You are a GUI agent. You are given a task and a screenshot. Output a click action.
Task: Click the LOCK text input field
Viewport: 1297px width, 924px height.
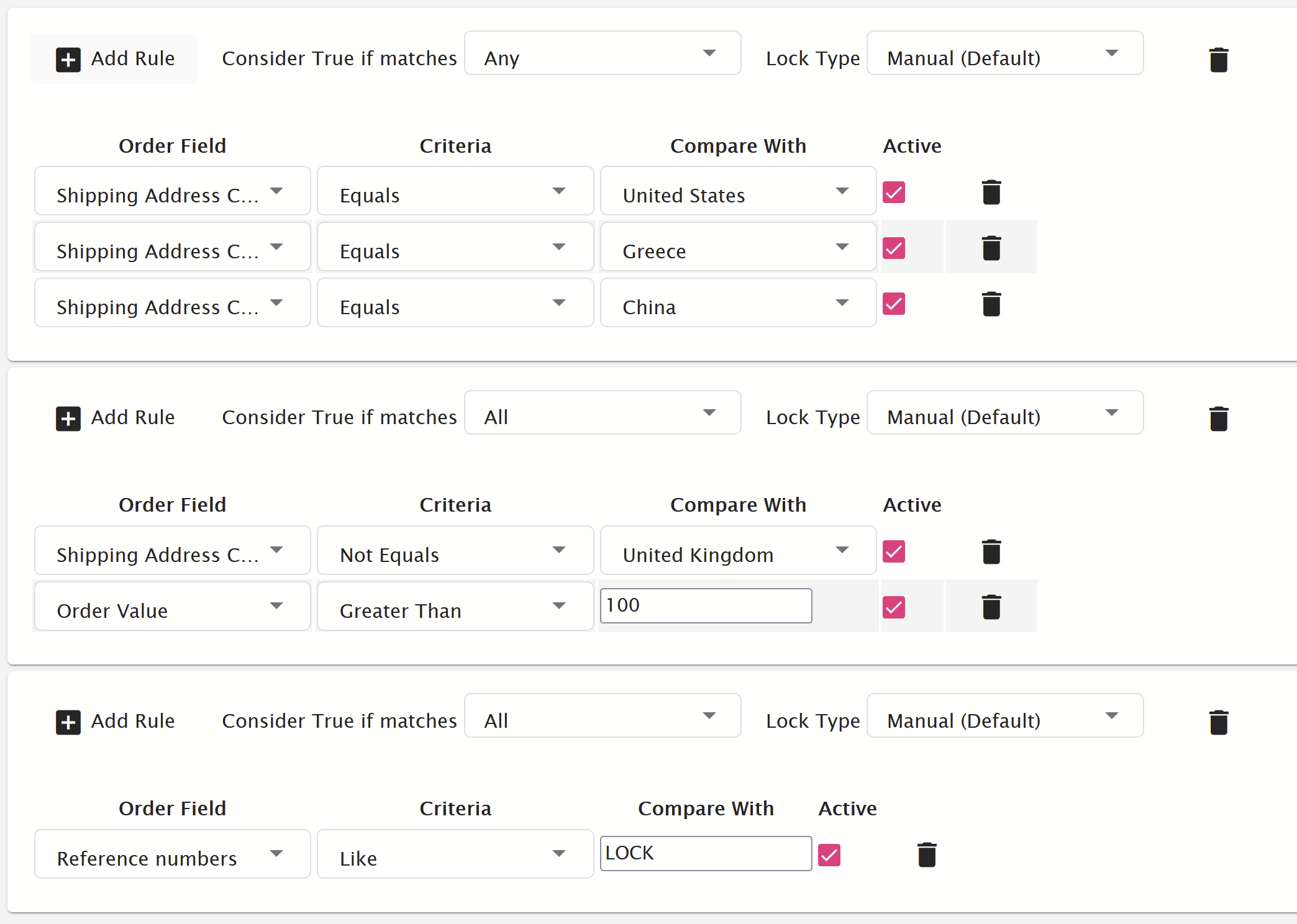(706, 853)
